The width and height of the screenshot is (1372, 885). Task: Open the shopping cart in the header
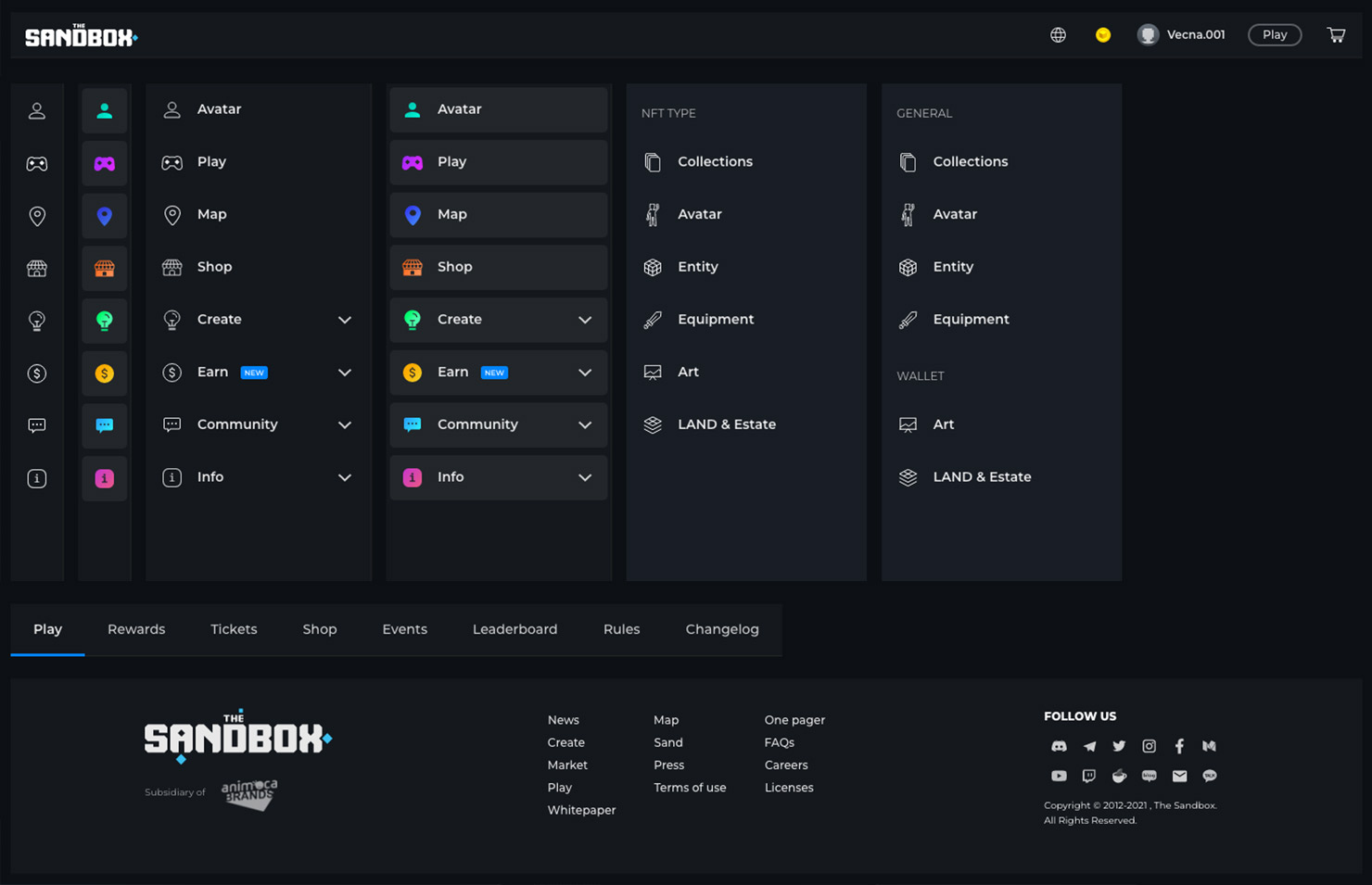point(1336,35)
